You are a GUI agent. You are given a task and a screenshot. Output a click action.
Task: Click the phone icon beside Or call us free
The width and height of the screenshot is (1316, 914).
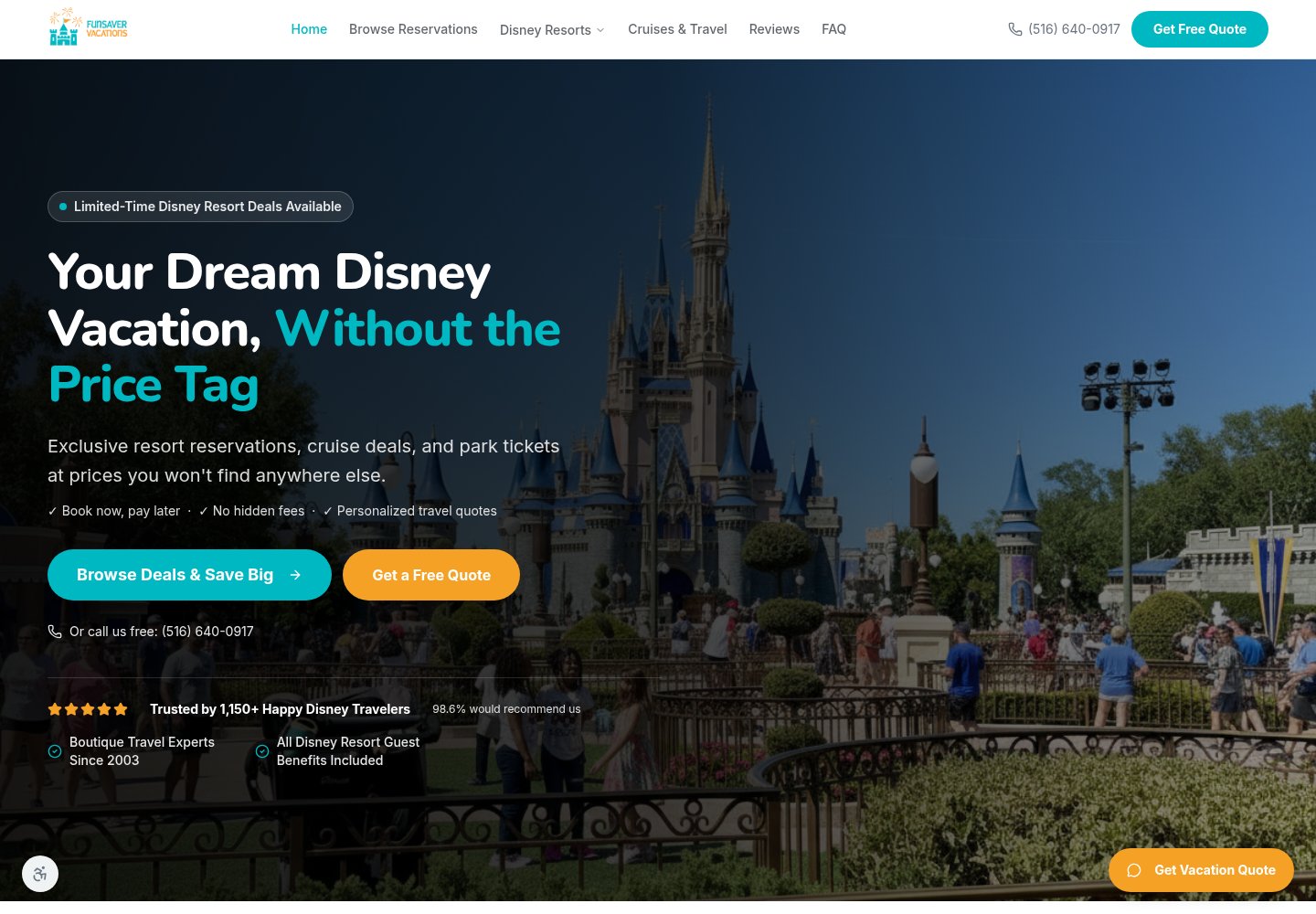pos(55,632)
